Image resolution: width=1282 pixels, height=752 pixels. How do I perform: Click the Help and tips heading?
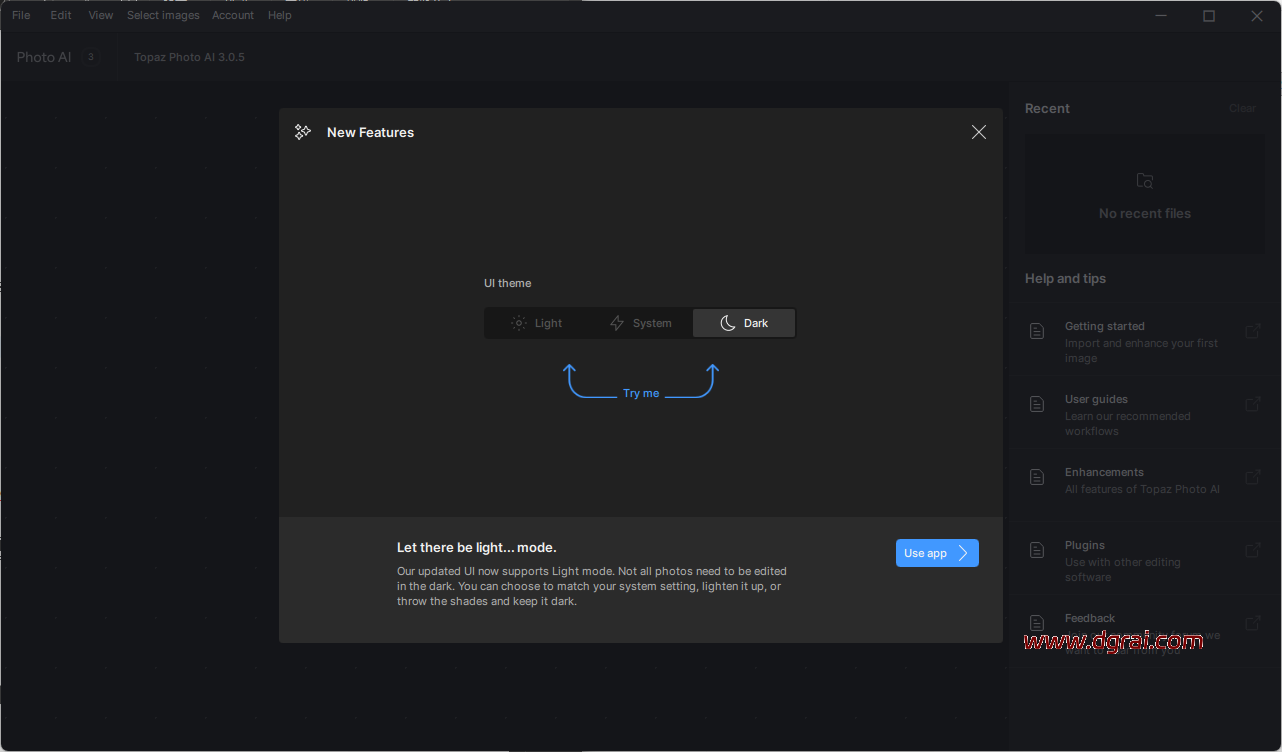(1065, 278)
